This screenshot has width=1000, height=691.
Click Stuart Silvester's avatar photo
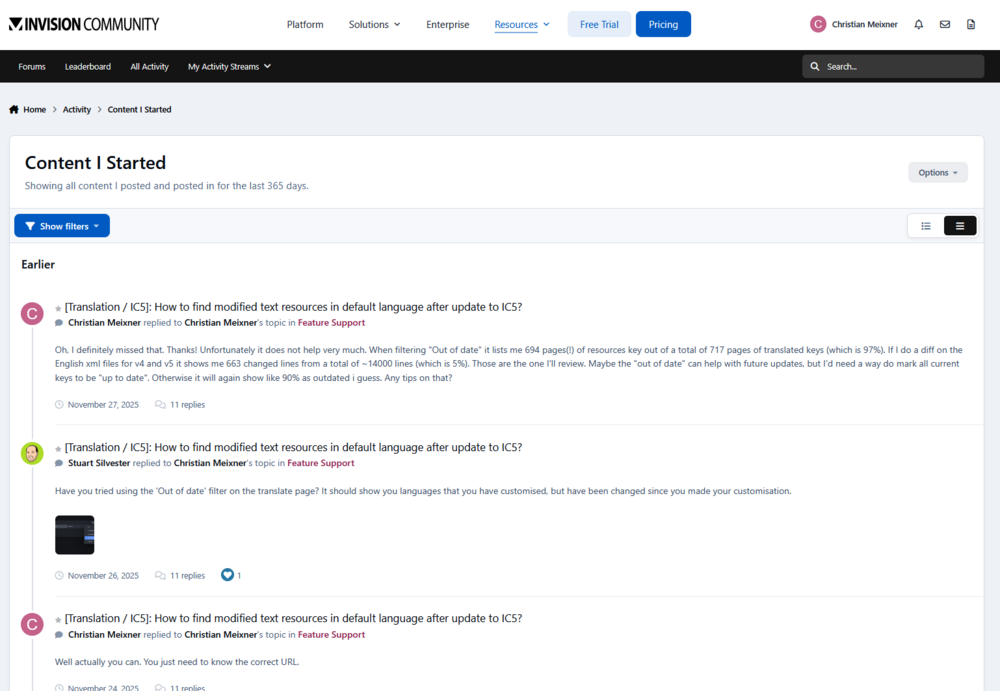32,454
